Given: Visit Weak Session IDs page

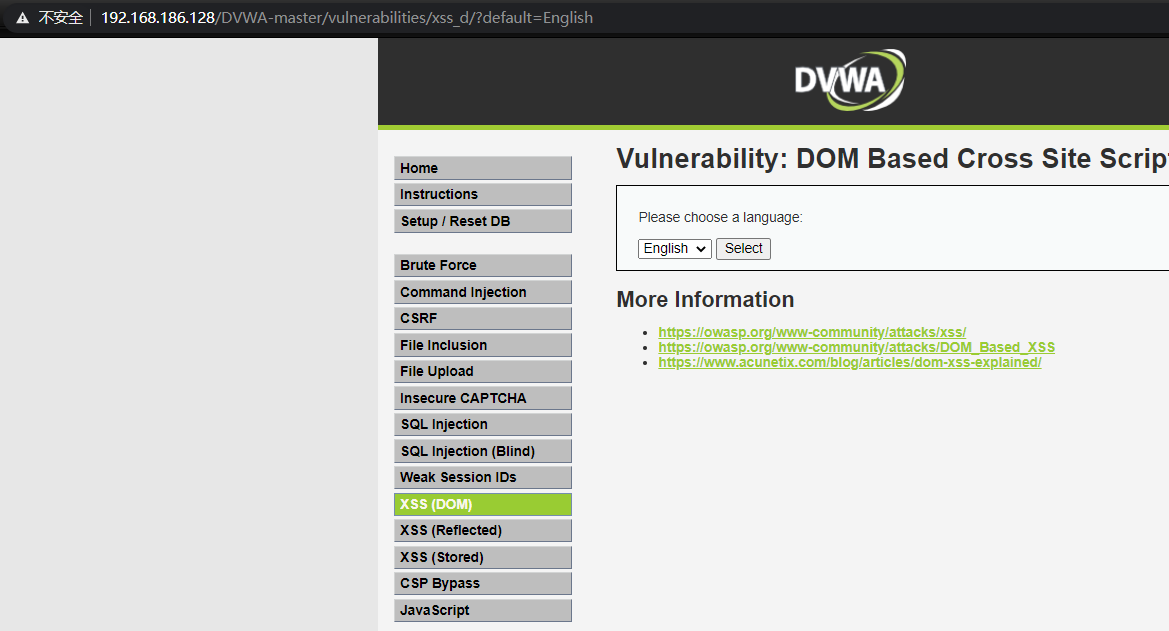Looking at the screenshot, I should point(482,477).
